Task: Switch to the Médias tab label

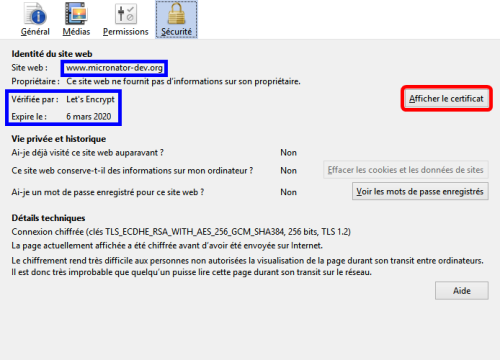Action: click(x=76, y=32)
